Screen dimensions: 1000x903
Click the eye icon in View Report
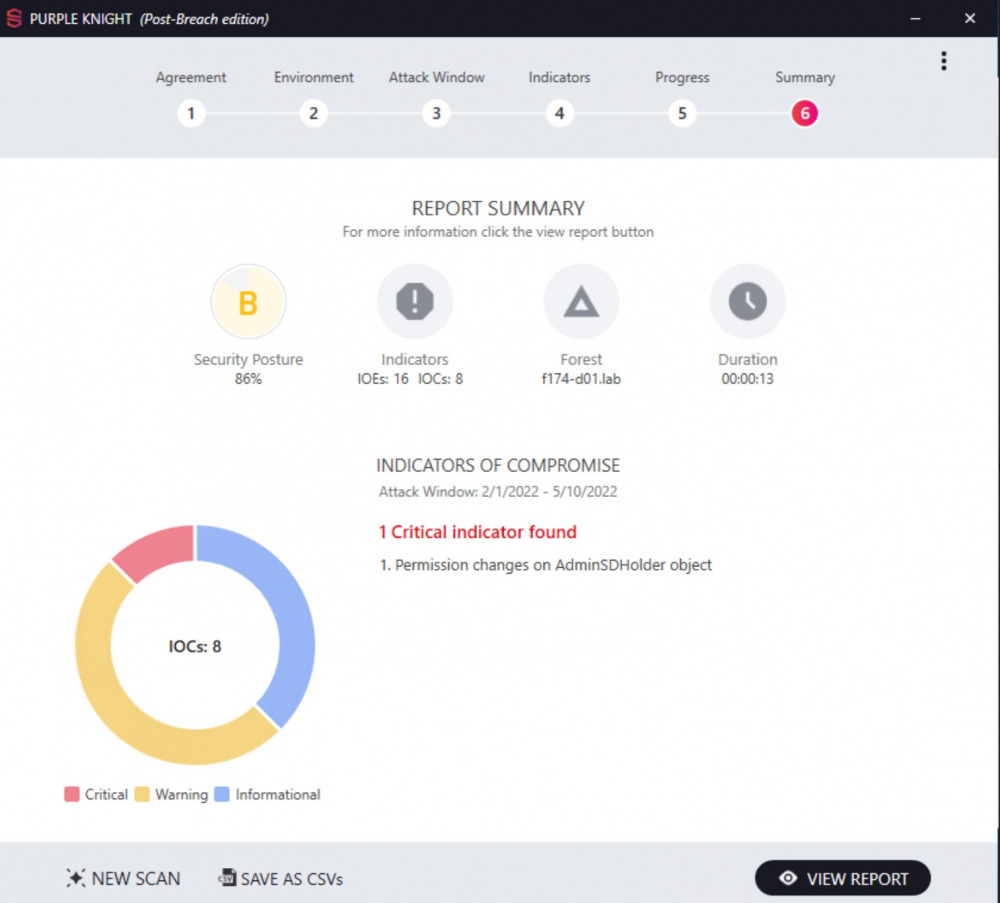tap(788, 878)
